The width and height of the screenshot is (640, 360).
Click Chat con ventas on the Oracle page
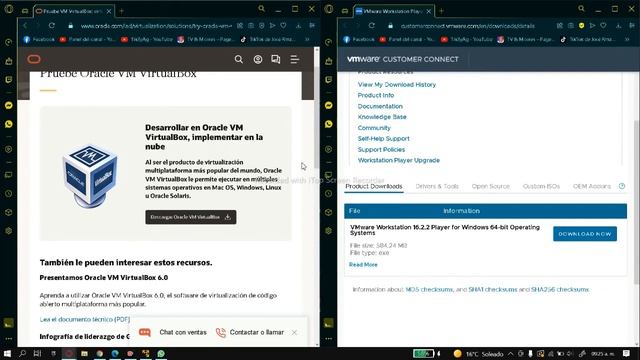click(173, 332)
